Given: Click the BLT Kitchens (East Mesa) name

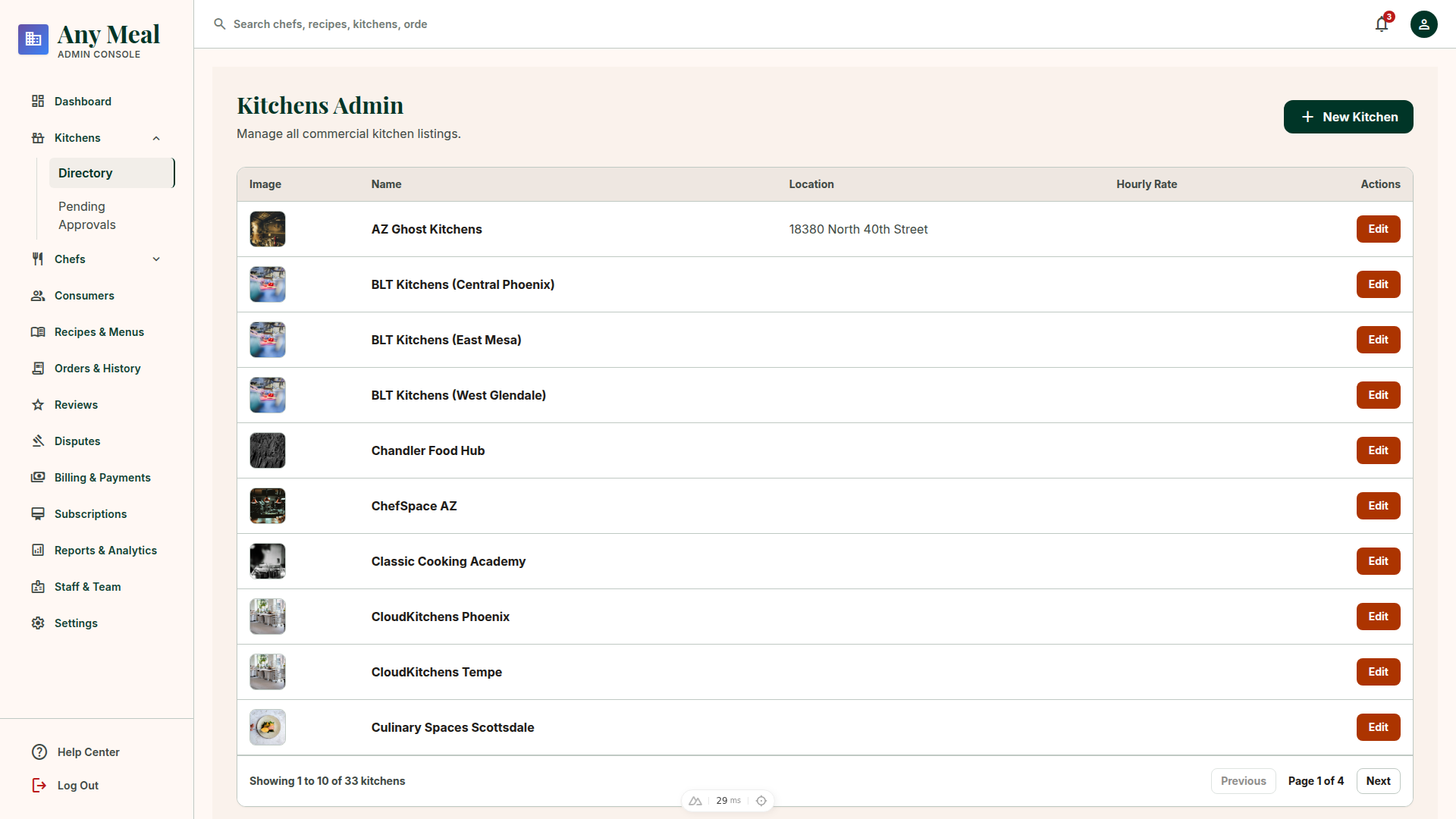Looking at the screenshot, I should point(446,340).
